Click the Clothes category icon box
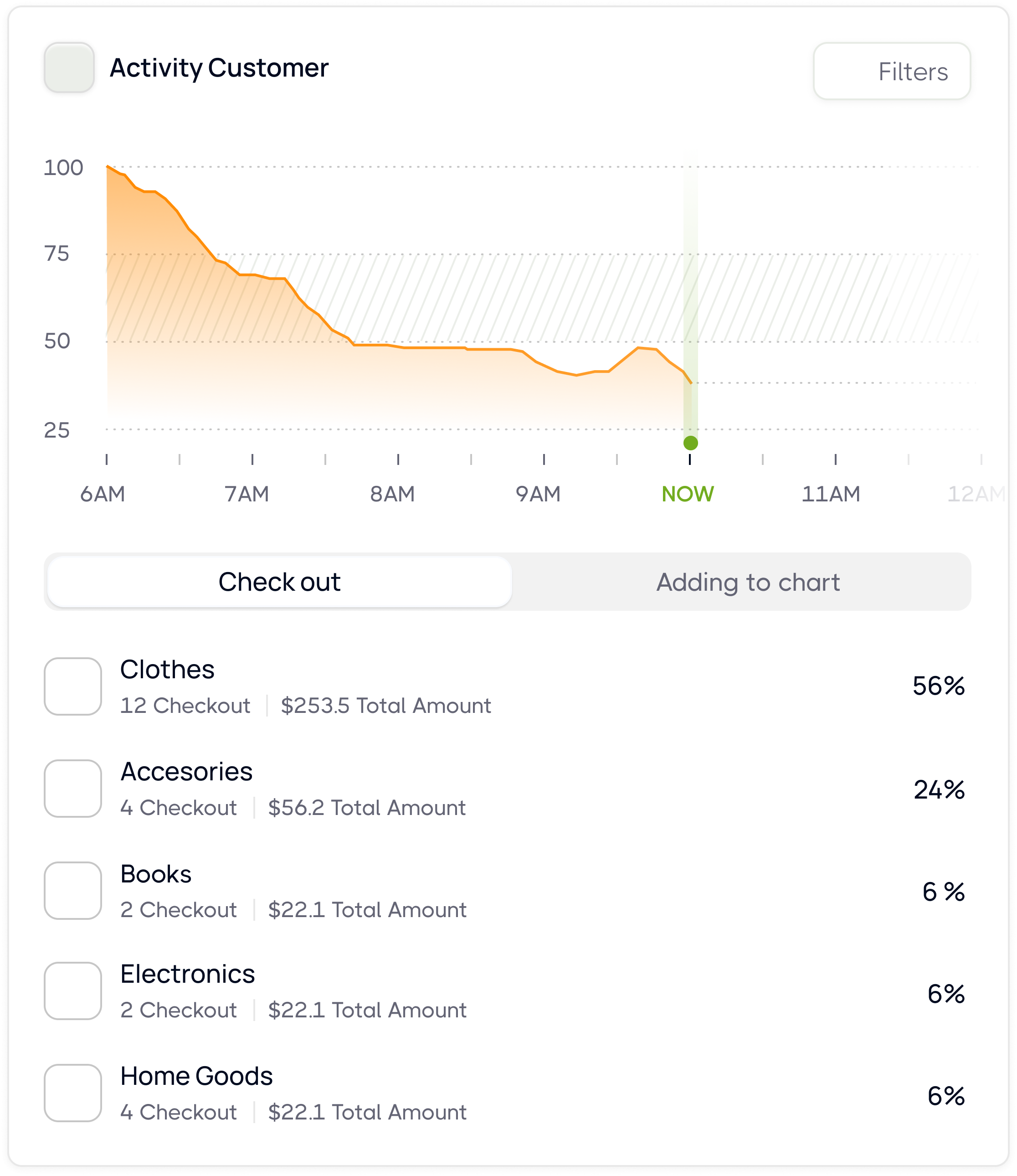 tap(72, 686)
